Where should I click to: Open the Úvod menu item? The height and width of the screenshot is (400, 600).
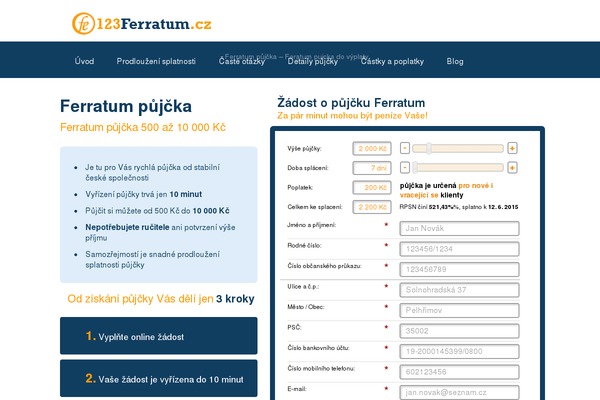click(84, 61)
